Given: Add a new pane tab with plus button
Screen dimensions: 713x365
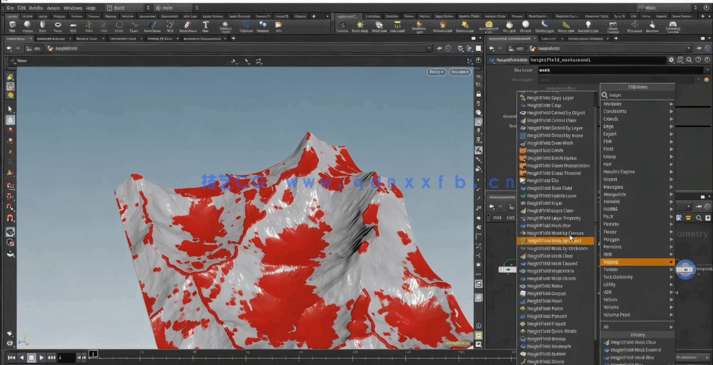Looking at the screenshot, I should [233, 39].
